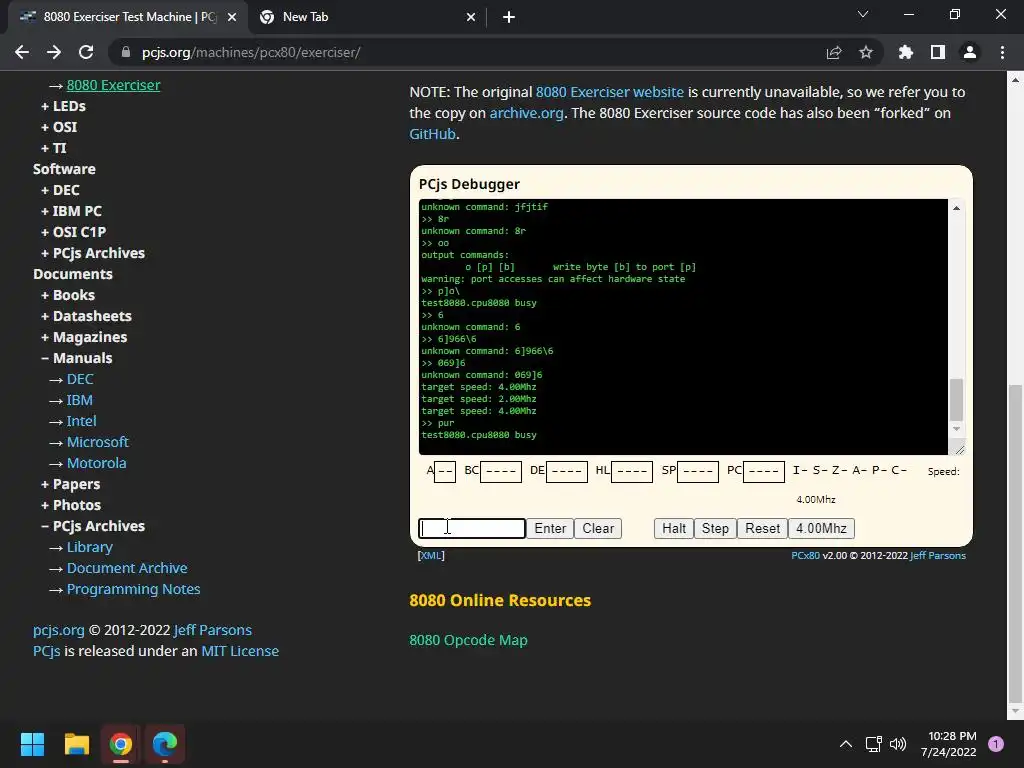Close the New Tab tab

pos(471,17)
